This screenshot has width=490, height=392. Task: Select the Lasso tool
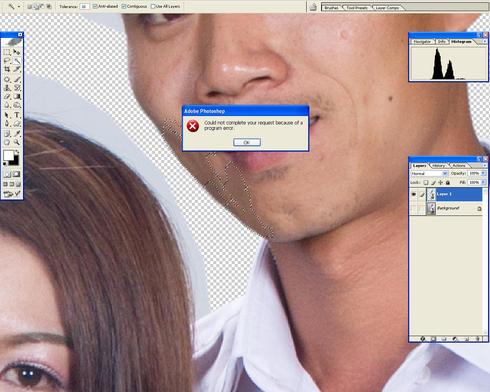(x=7, y=61)
